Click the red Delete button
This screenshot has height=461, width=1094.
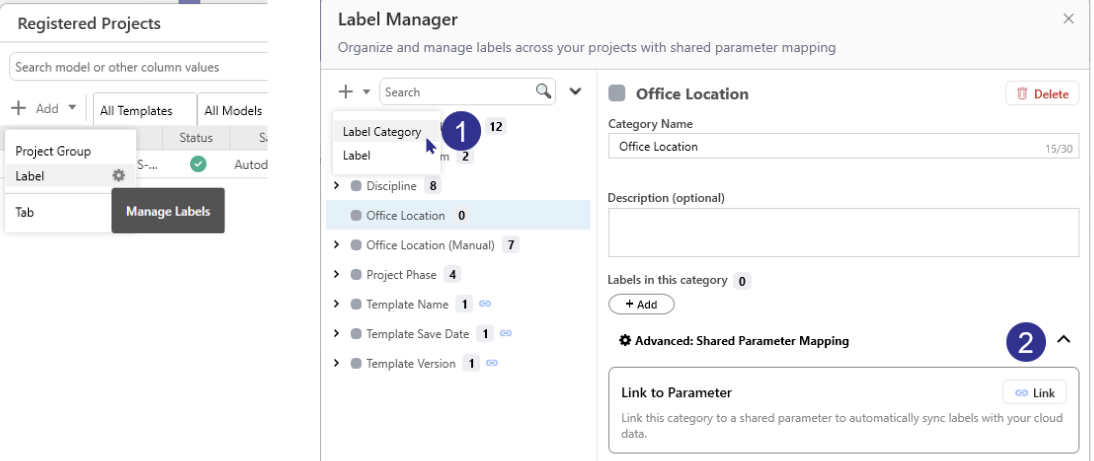(x=1042, y=93)
